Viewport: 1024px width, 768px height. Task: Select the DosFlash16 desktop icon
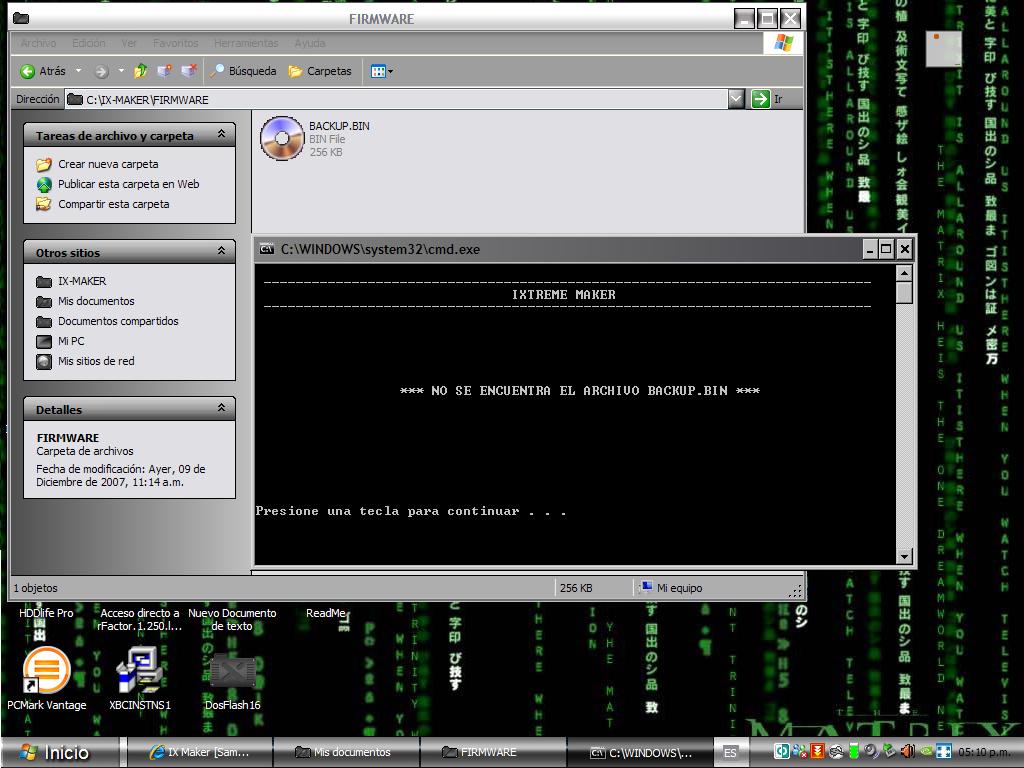coord(232,671)
